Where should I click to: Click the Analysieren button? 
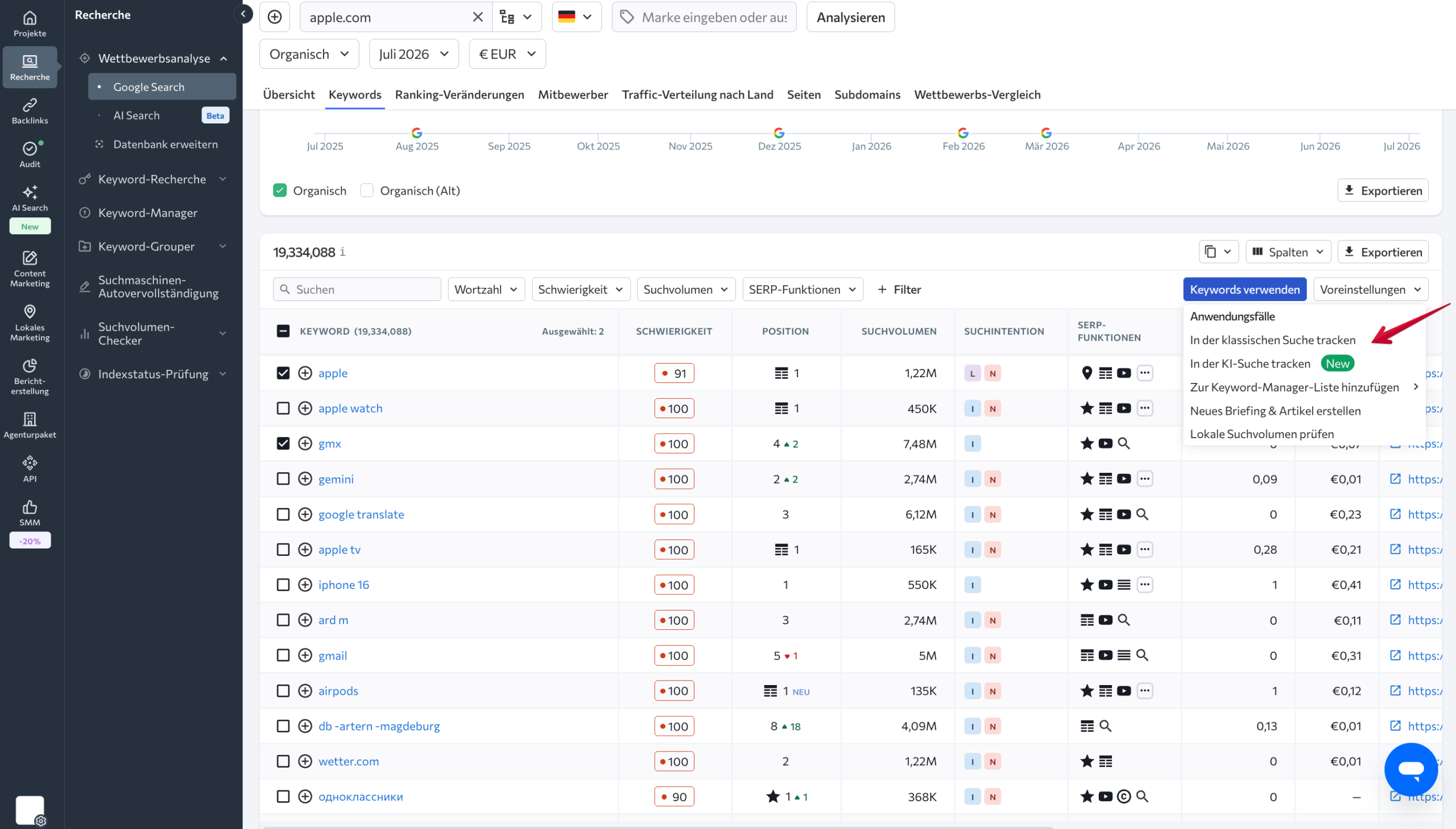point(850,17)
